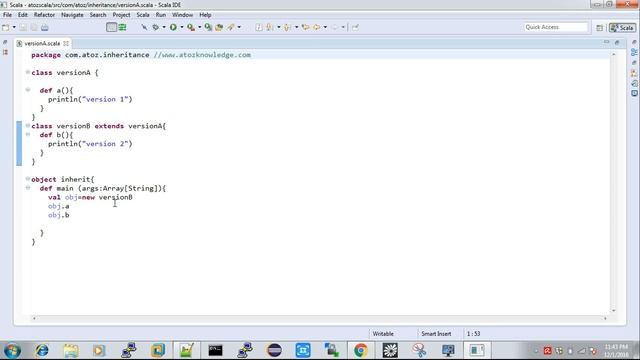The width and height of the screenshot is (640, 360).
Task: Click the New Scala package icon
Action: click(208, 27)
